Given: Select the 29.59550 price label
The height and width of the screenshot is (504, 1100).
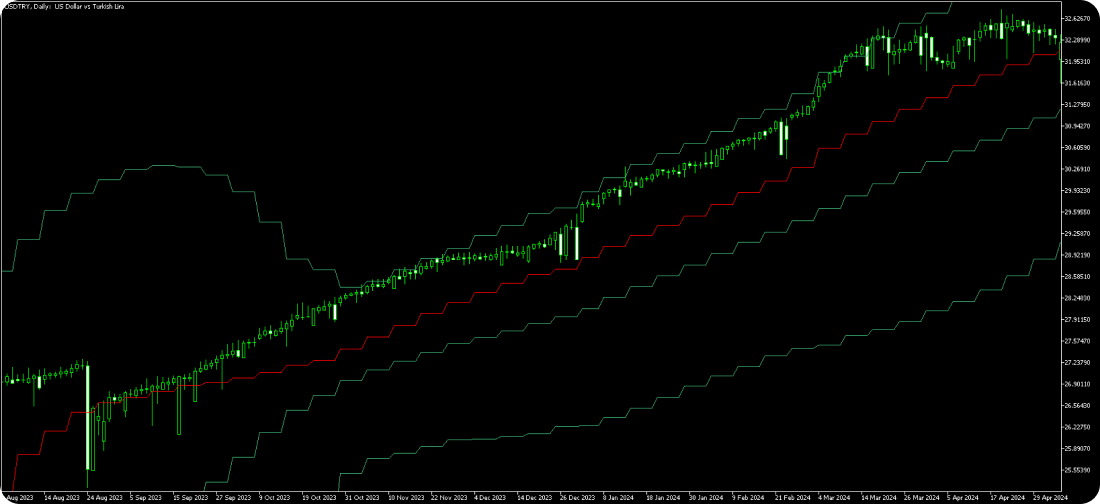Looking at the screenshot, I should coord(1079,212).
